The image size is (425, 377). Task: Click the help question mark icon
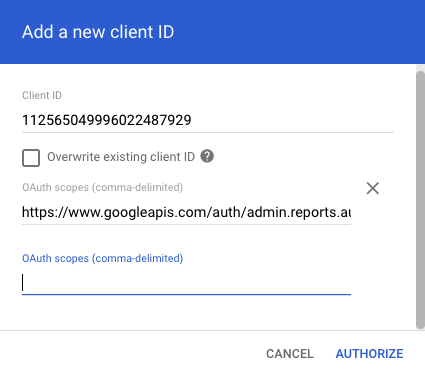[x=207, y=156]
